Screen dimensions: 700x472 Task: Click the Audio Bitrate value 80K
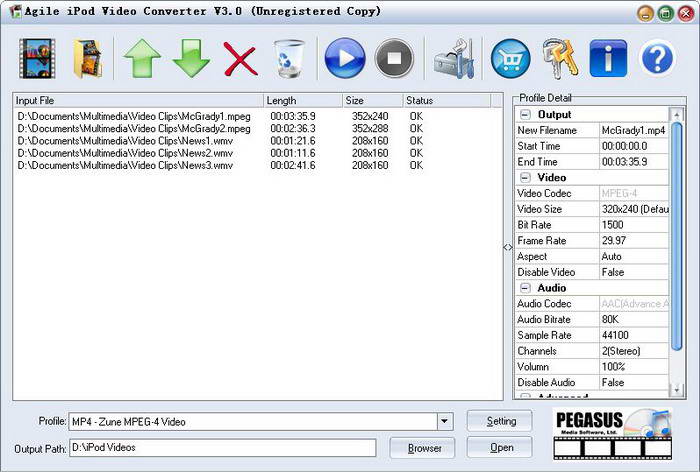pyautogui.click(x=633, y=319)
